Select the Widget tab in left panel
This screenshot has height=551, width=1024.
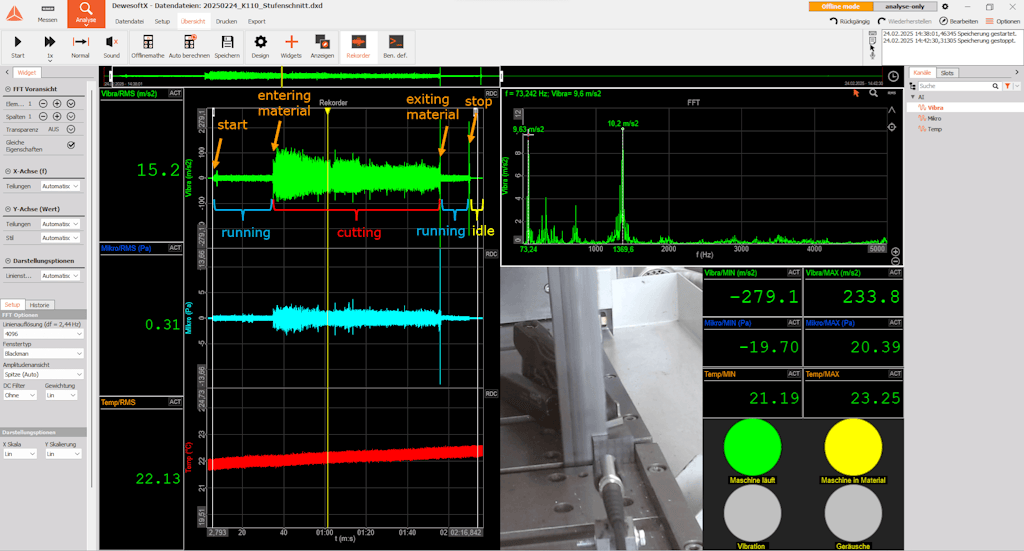point(27,72)
